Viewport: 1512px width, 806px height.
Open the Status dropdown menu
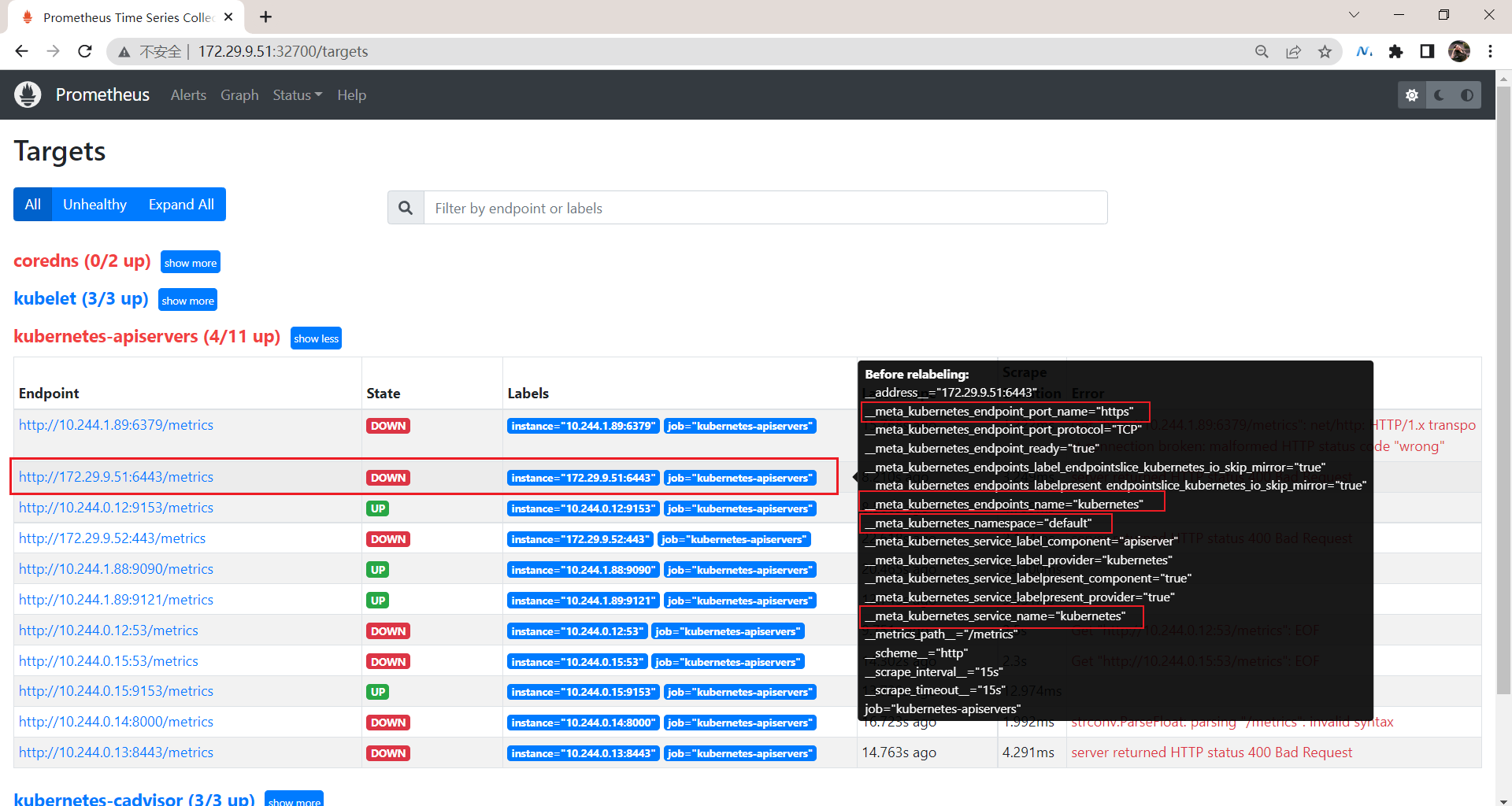pos(297,94)
